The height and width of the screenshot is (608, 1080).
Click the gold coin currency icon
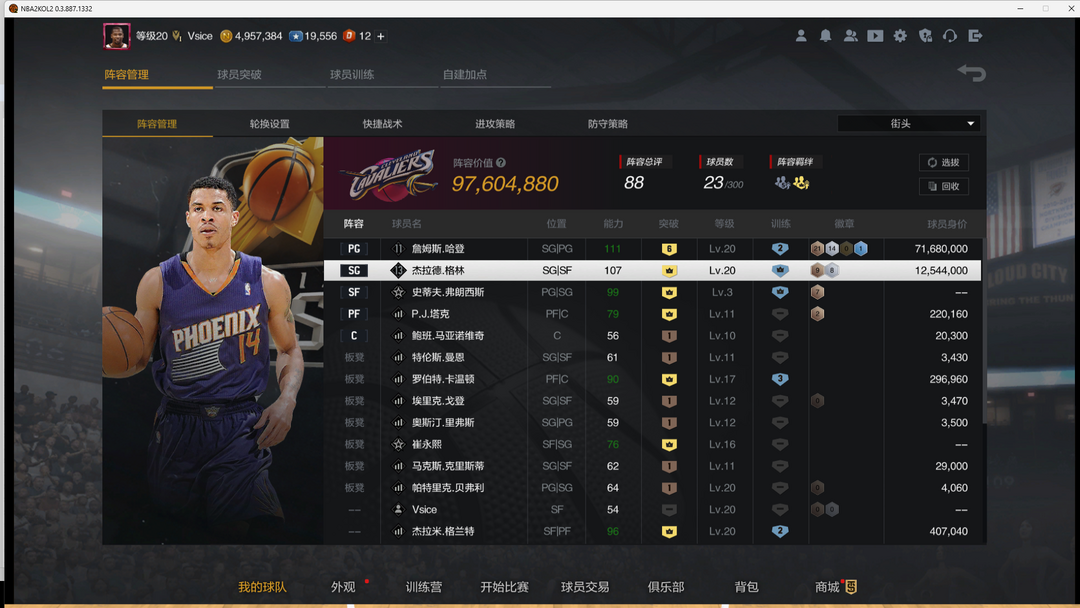[226, 36]
